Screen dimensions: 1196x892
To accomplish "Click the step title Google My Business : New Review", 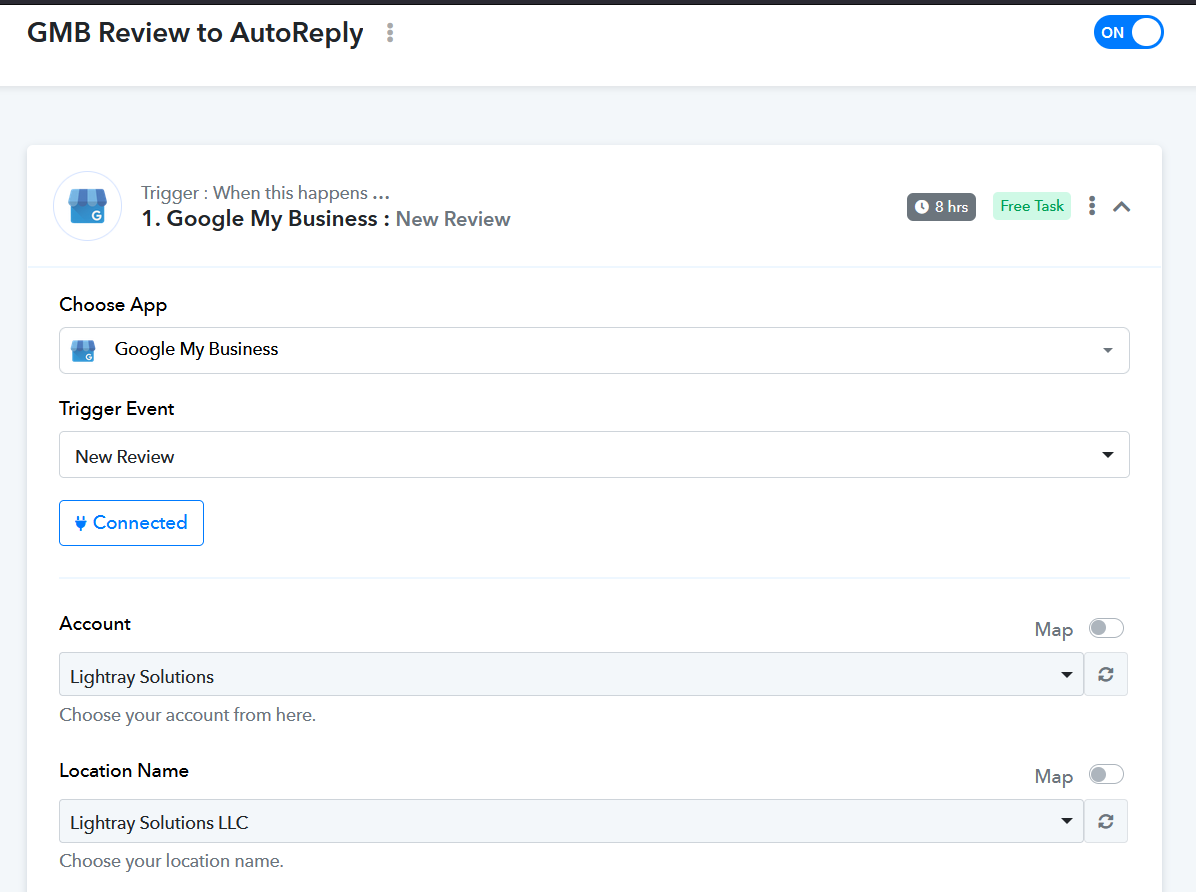I will (326, 219).
